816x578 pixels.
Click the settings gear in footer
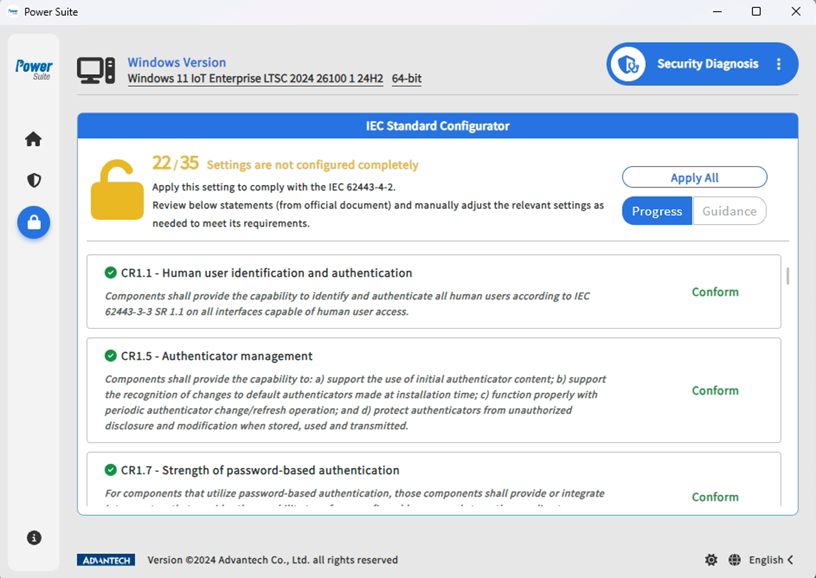(x=711, y=560)
